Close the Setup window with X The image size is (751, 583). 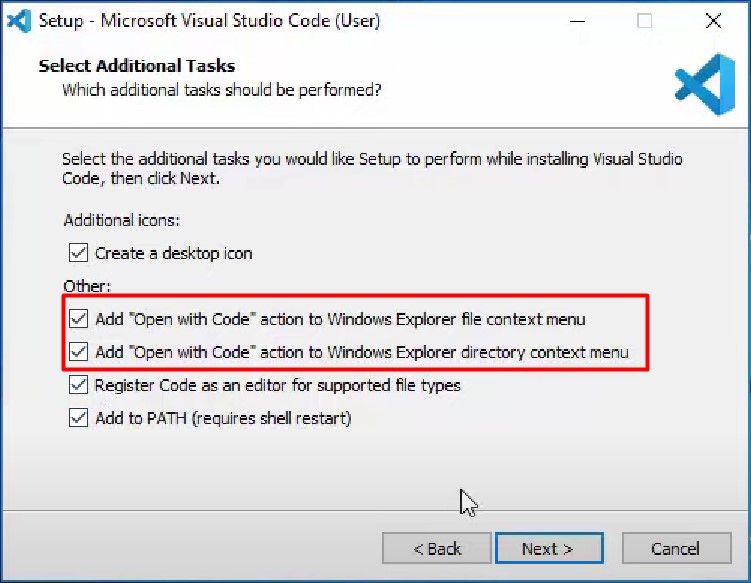(x=712, y=20)
